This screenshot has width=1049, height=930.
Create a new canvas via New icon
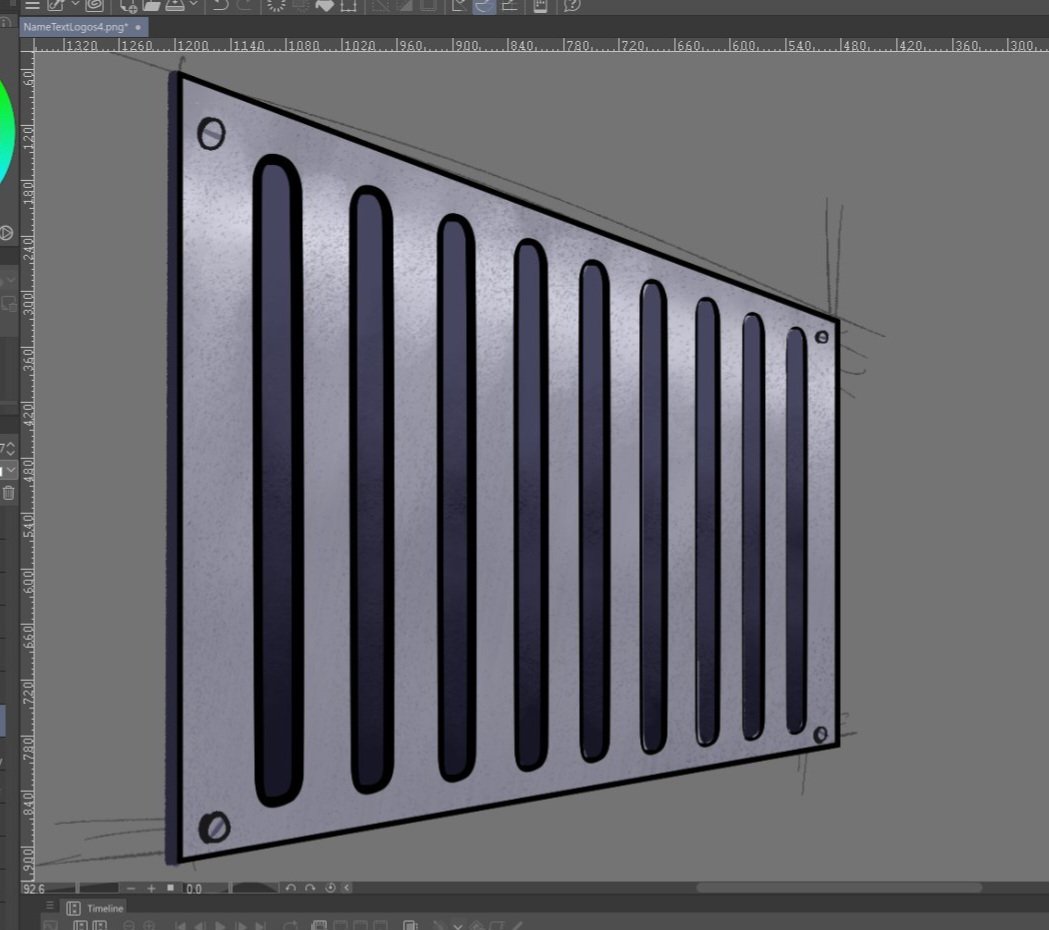(128, 5)
